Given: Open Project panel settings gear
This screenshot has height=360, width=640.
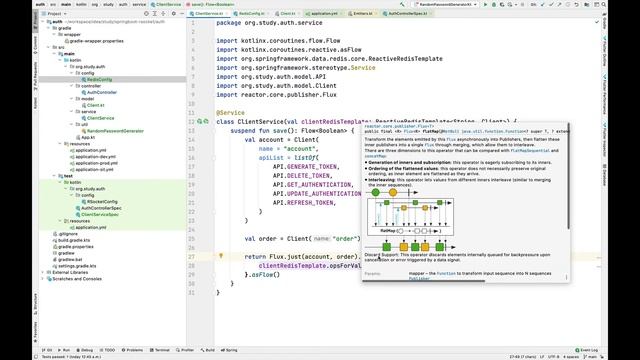Looking at the screenshot, I should pyautogui.click(x=173, y=13).
